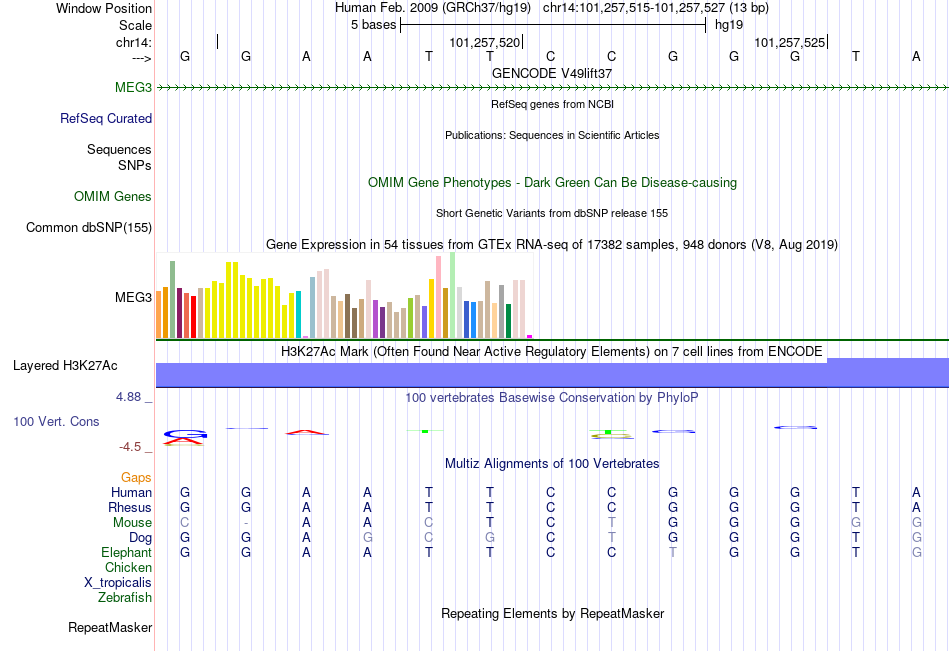Click the red GTEx expression bar
Screen dimensions: 950x651
193,317
